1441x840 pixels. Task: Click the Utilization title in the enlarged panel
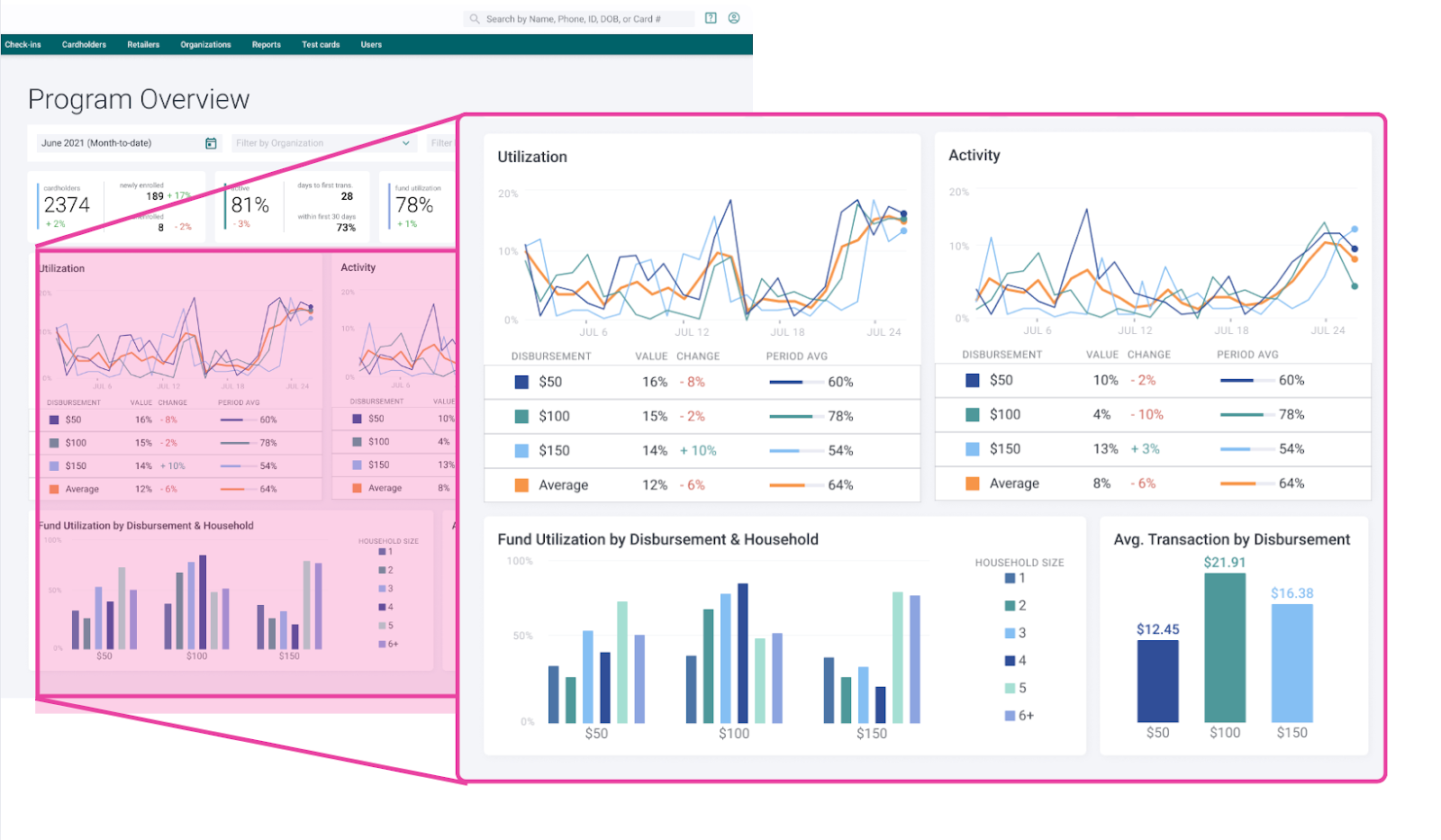532,157
